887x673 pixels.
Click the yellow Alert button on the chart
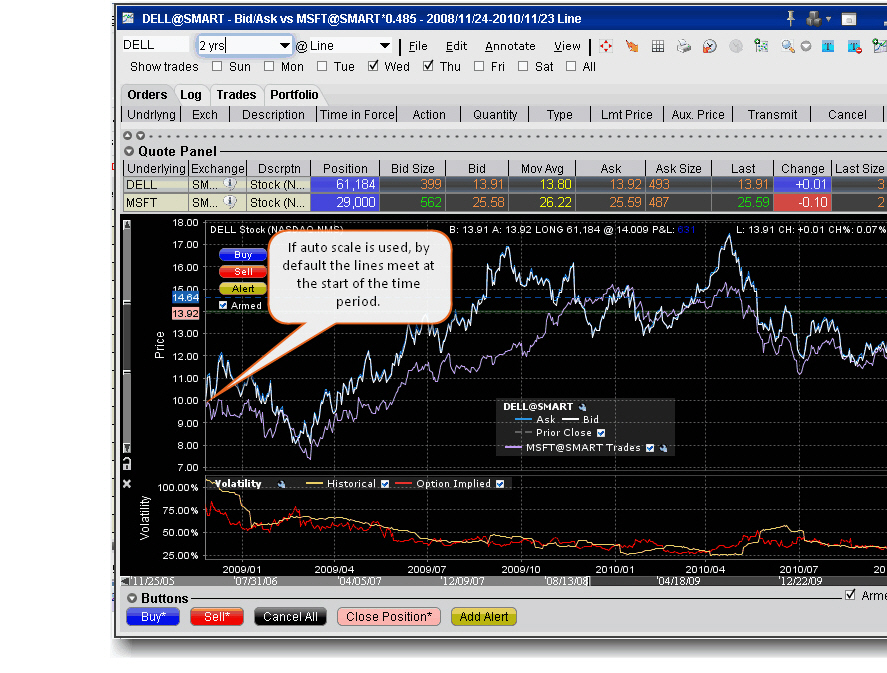243,288
